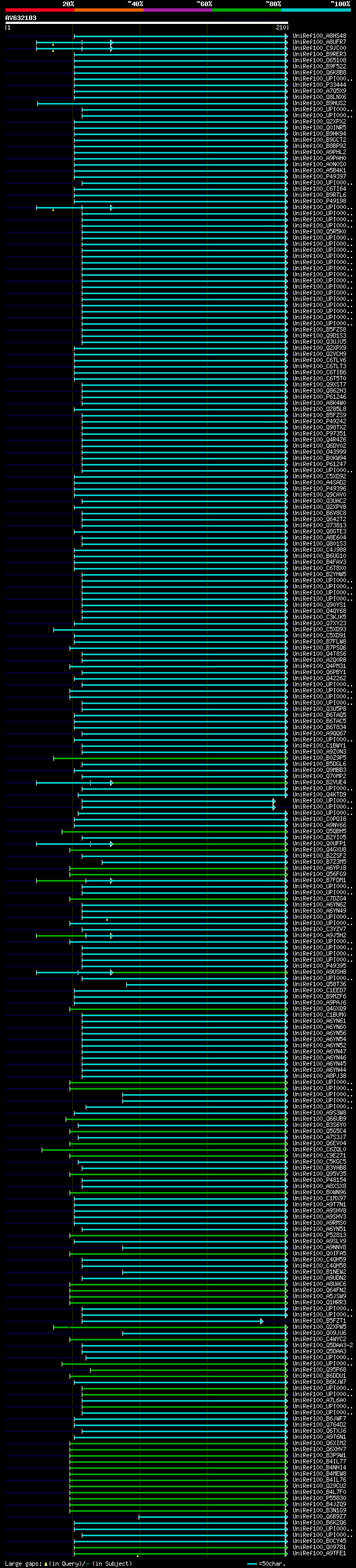Click the =50char. scale legend bar
Viewport: 356px width, 1568px height.
pyautogui.click(x=253, y=1564)
